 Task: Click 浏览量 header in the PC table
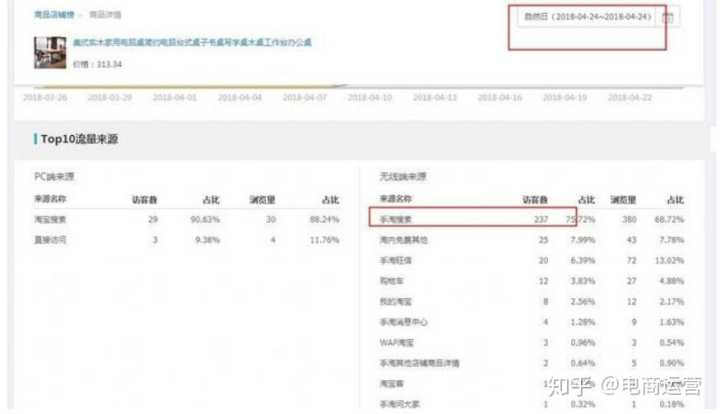click(x=262, y=200)
